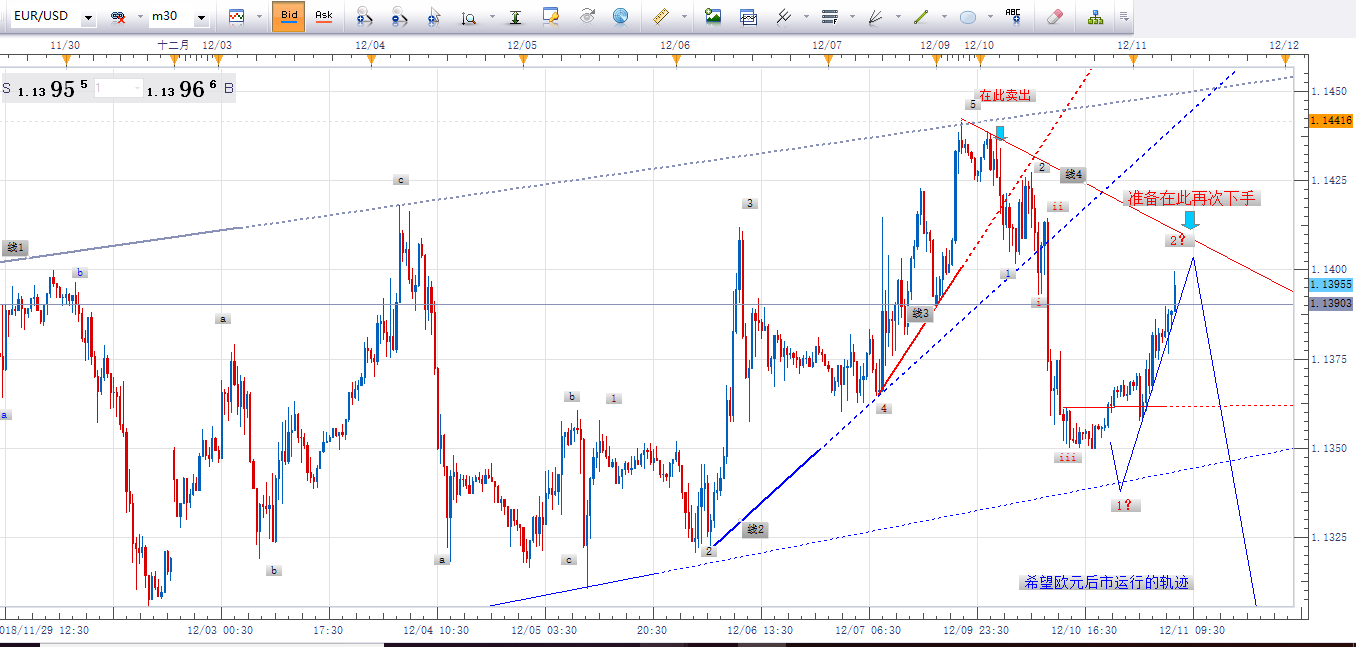This screenshot has width=1356, height=647.
Task: Select the 线3 line label
Action: tap(921, 314)
